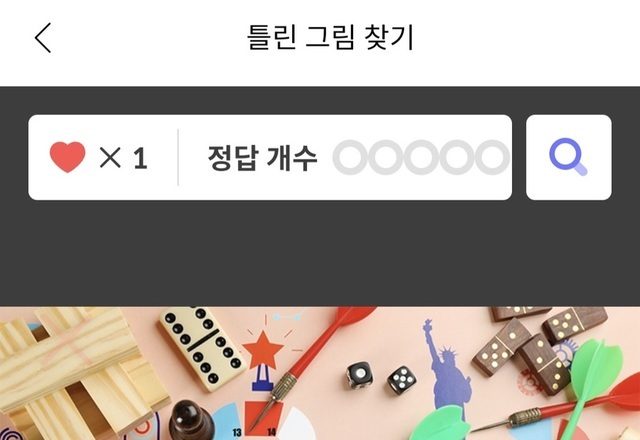Tap the lives count number 1
This screenshot has height=440, width=640.
tap(140, 158)
